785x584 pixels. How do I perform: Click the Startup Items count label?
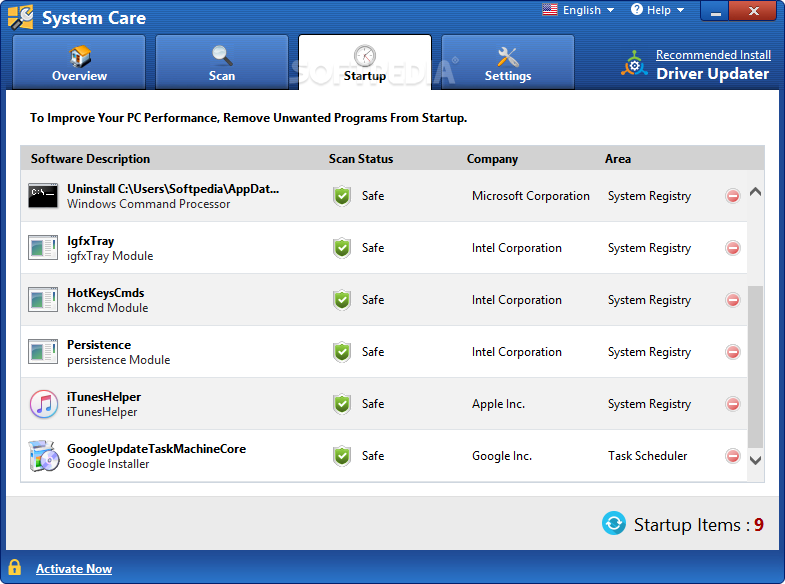tap(698, 524)
